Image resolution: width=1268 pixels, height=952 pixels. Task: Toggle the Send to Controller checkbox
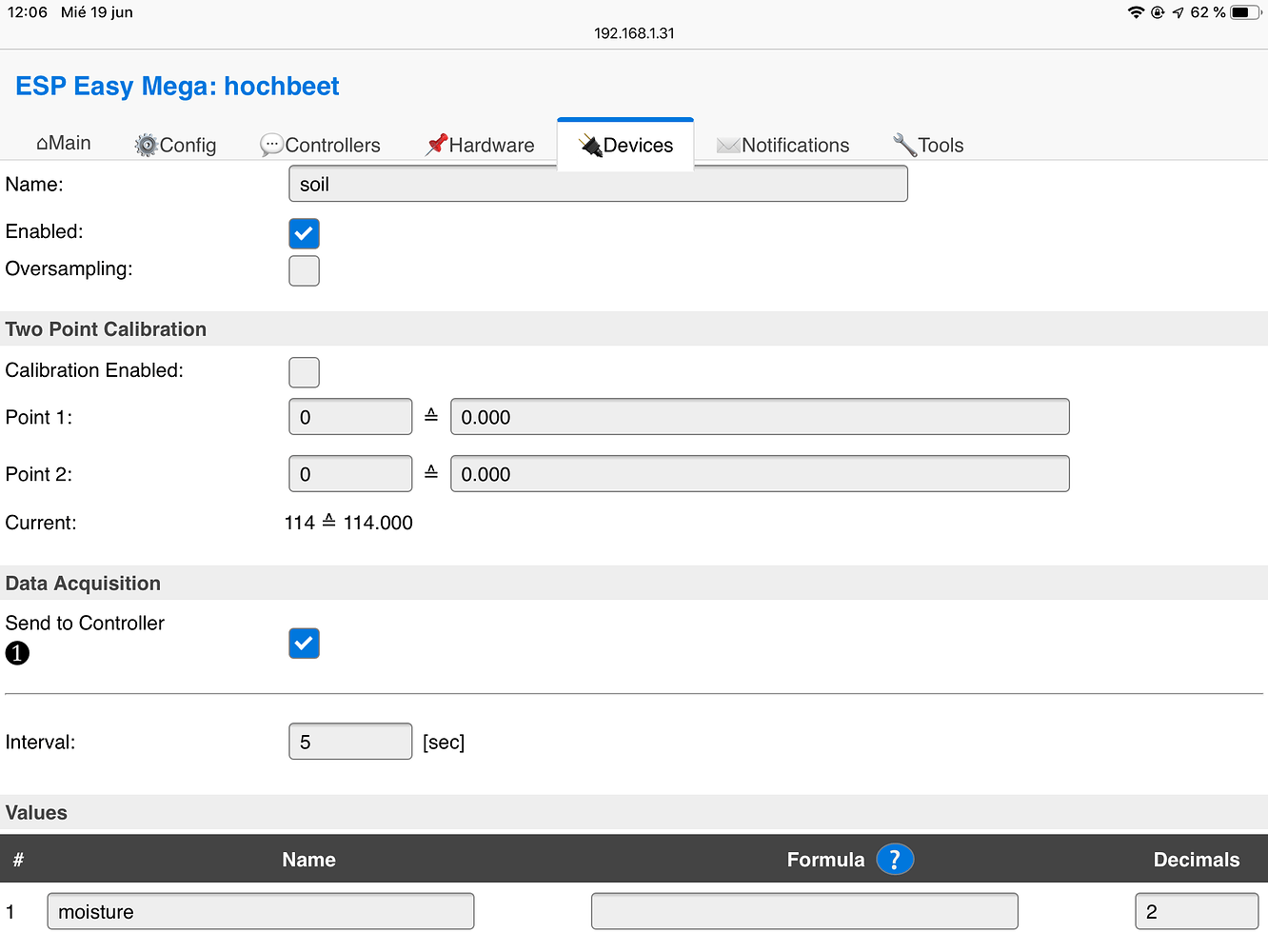click(304, 644)
